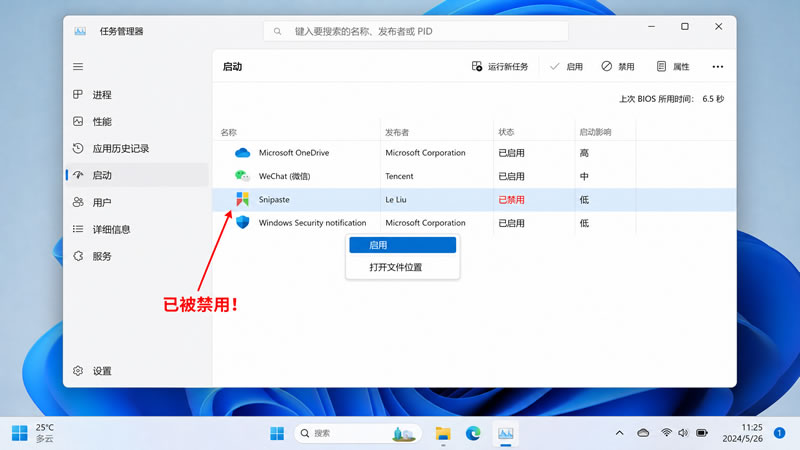The height and width of the screenshot is (450, 800).
Task: Click OneDrive's startup impact 高 cell
Action: pos(584,153)
